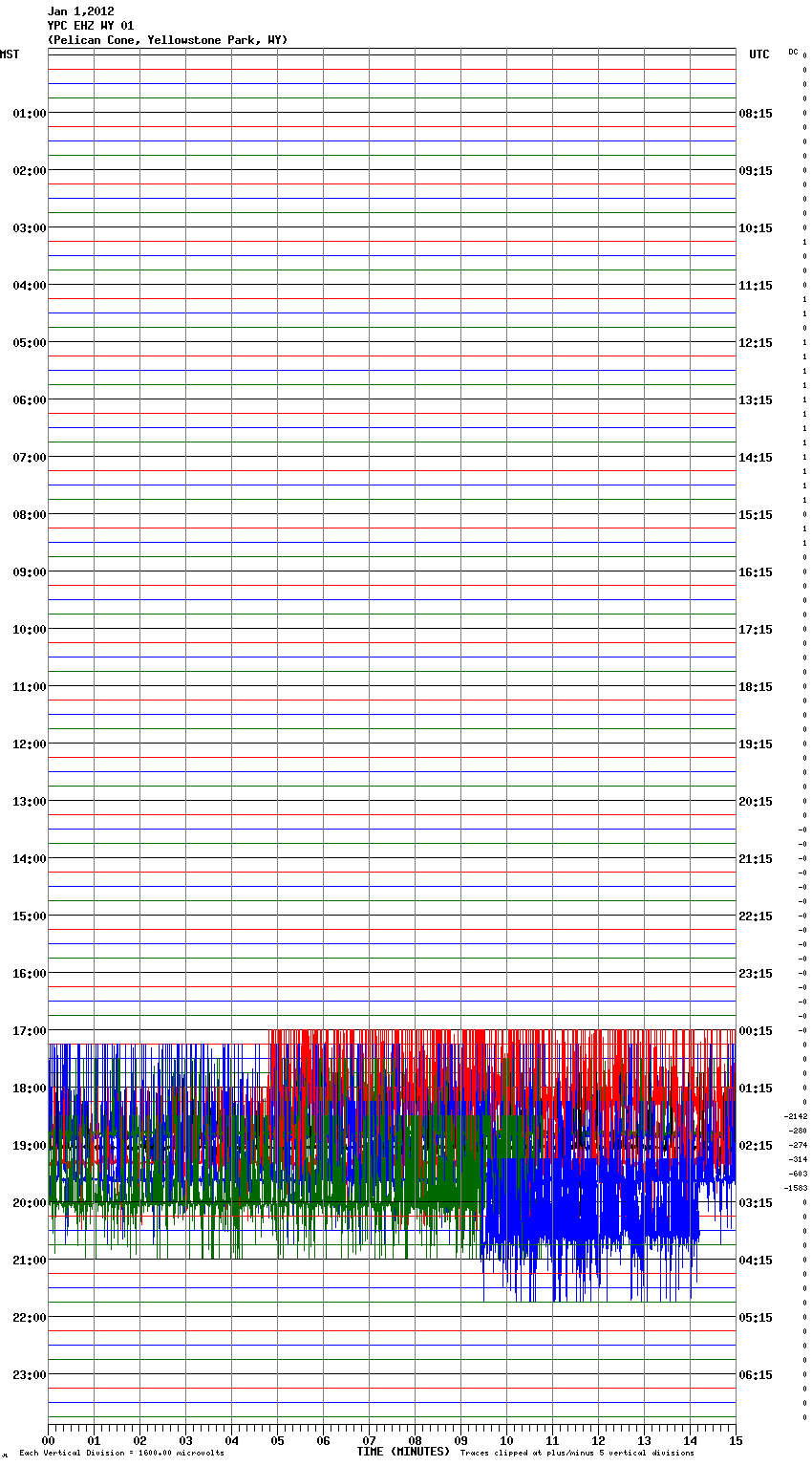Click the 06:15 UTC time label
The image size is (812, 1466).
click(x=756, y=1375)
